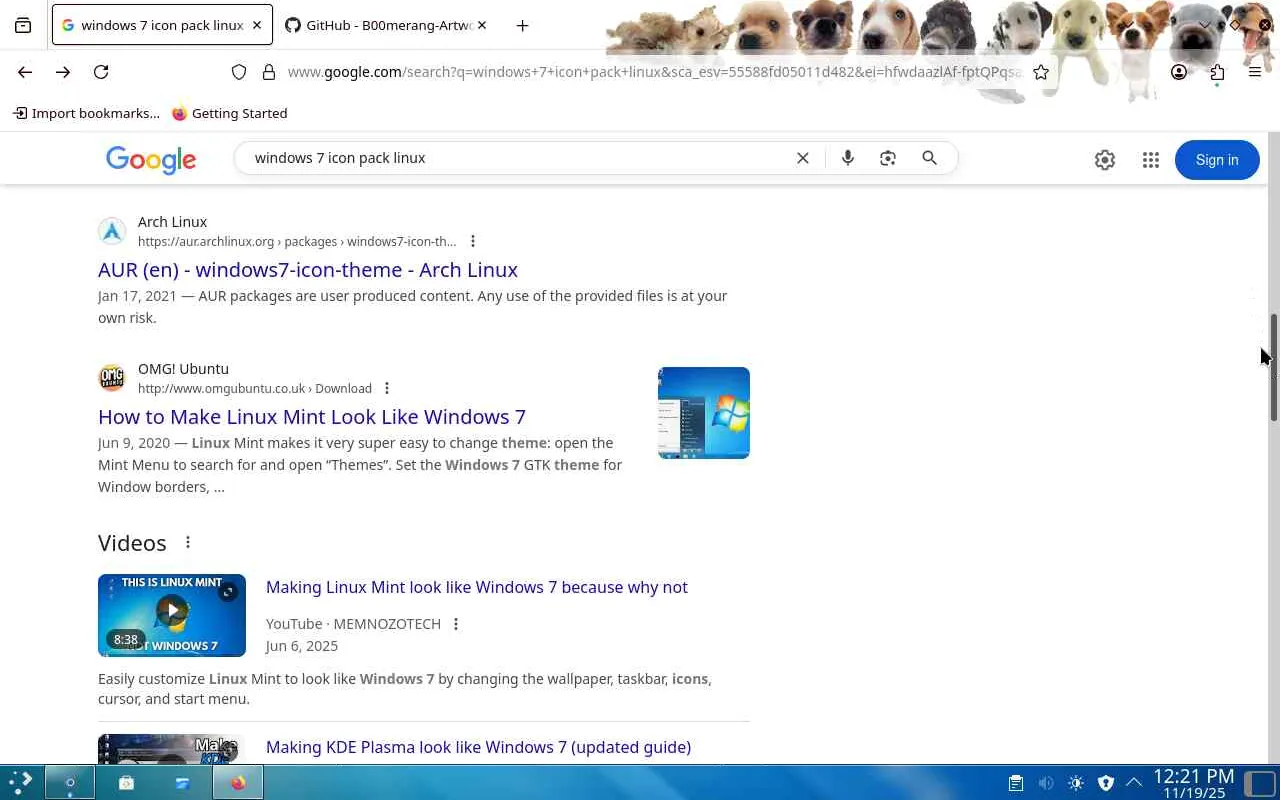Open more options for MEMNOZOTECH video

pos(456,624)
